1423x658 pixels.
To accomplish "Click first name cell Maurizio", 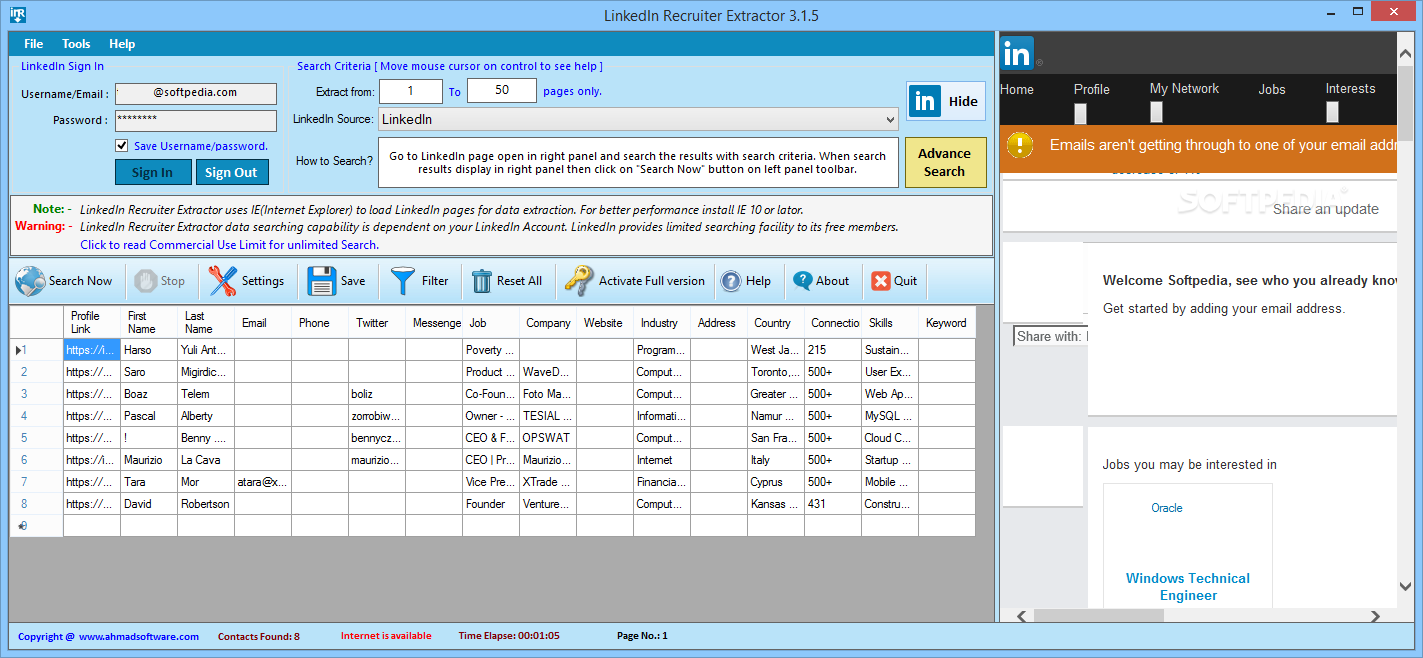I will [149, 460].
